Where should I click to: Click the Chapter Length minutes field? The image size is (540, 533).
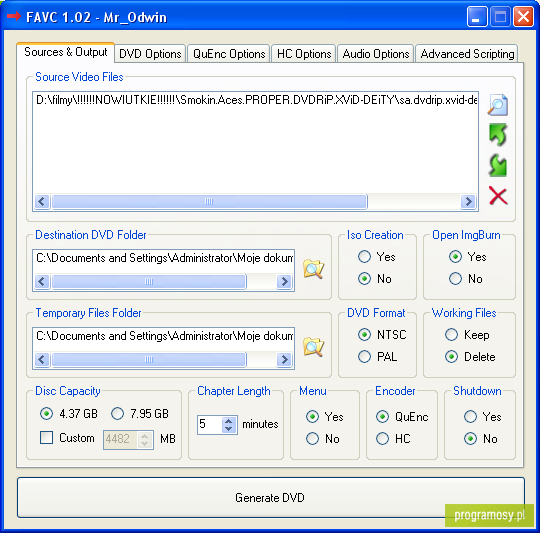click(210, 424)
